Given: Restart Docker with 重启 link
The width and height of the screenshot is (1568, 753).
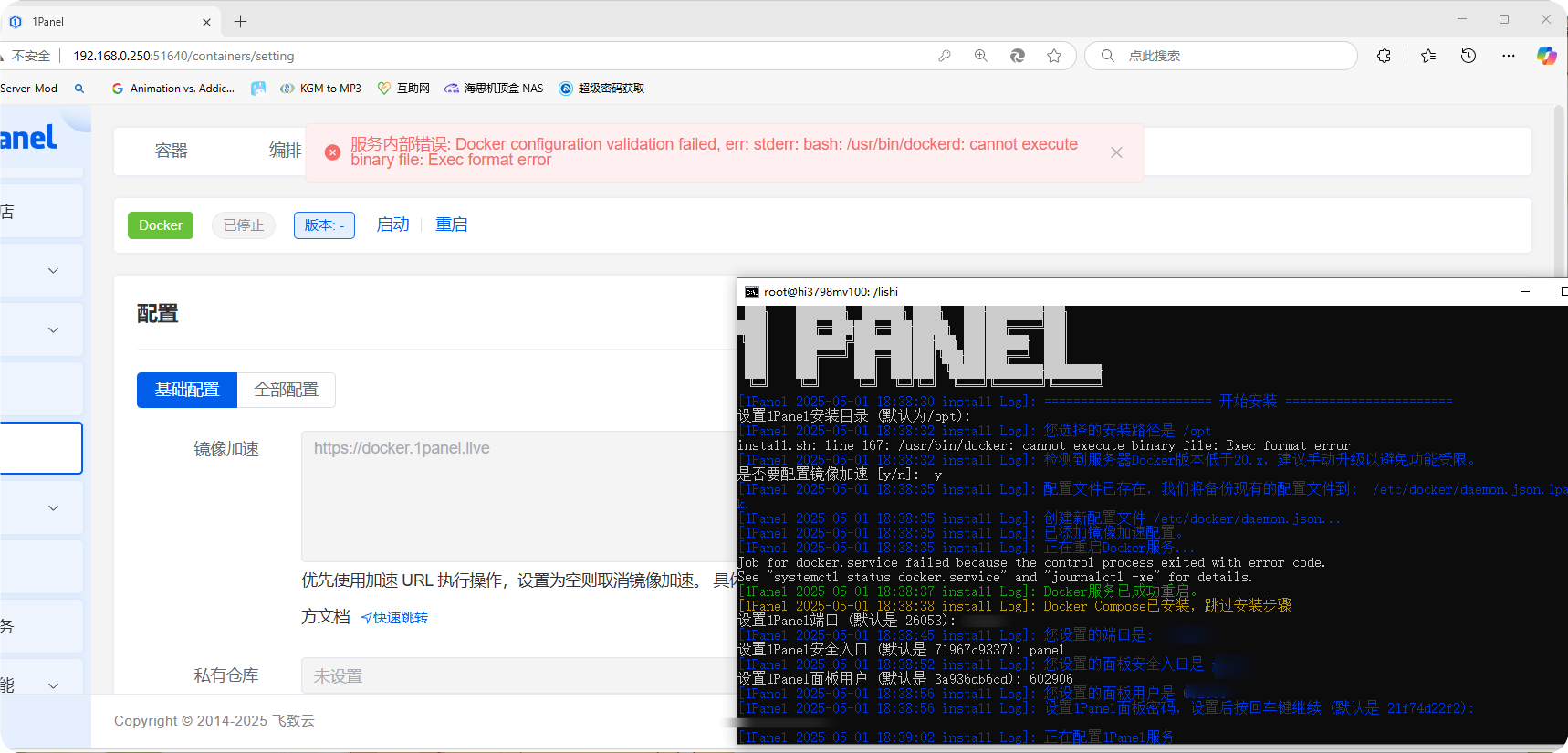Looking at the screenshot, I should tap(452, 225).
